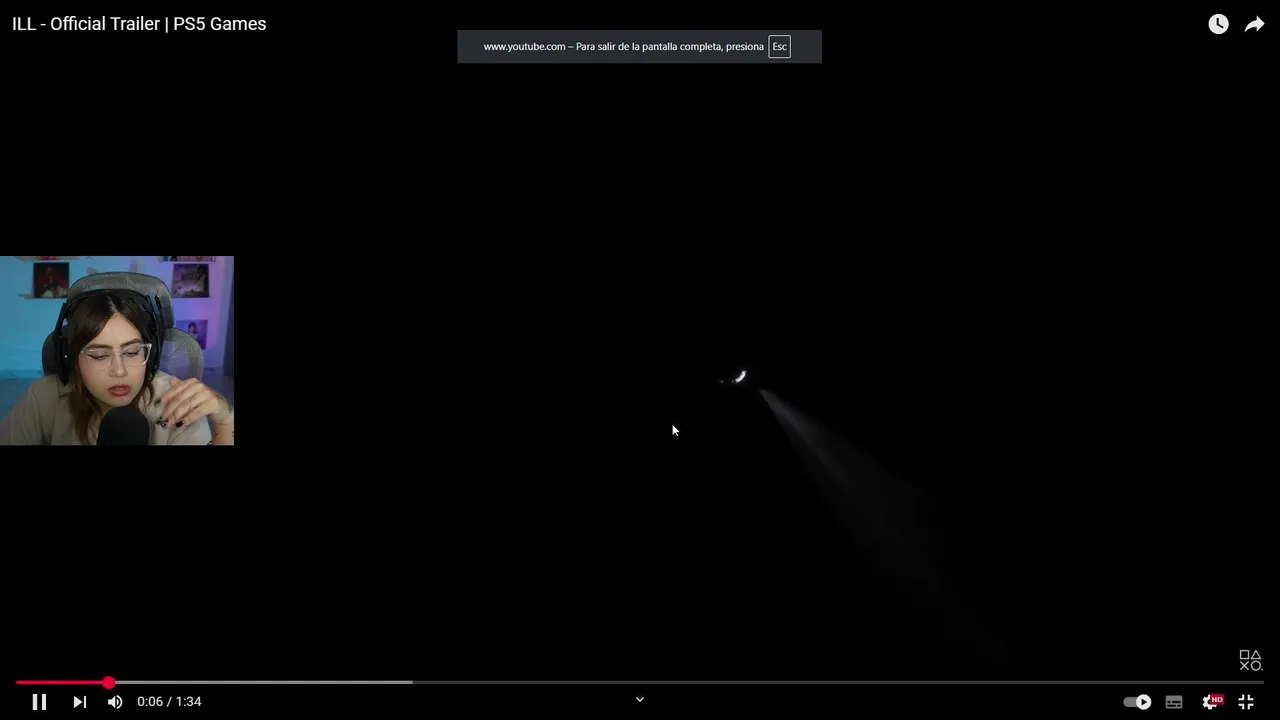The image size is (1280, 720).
Task: Seek within the buffered gray bar
Action: point(262,682)
